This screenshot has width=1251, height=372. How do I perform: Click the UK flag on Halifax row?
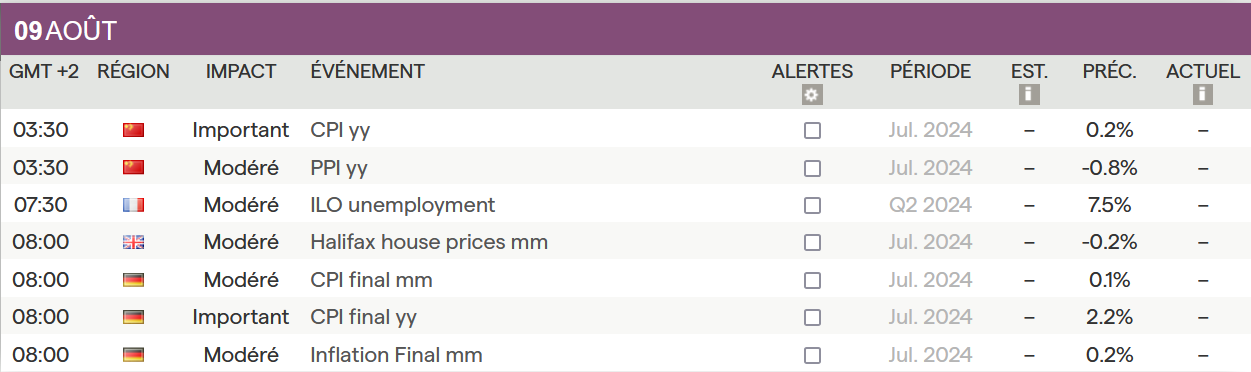[x=133, y=242]
